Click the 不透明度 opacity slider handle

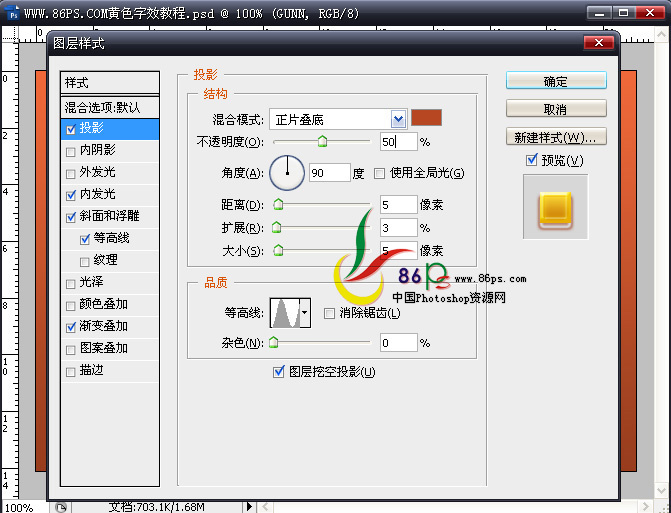pos(322,141)
